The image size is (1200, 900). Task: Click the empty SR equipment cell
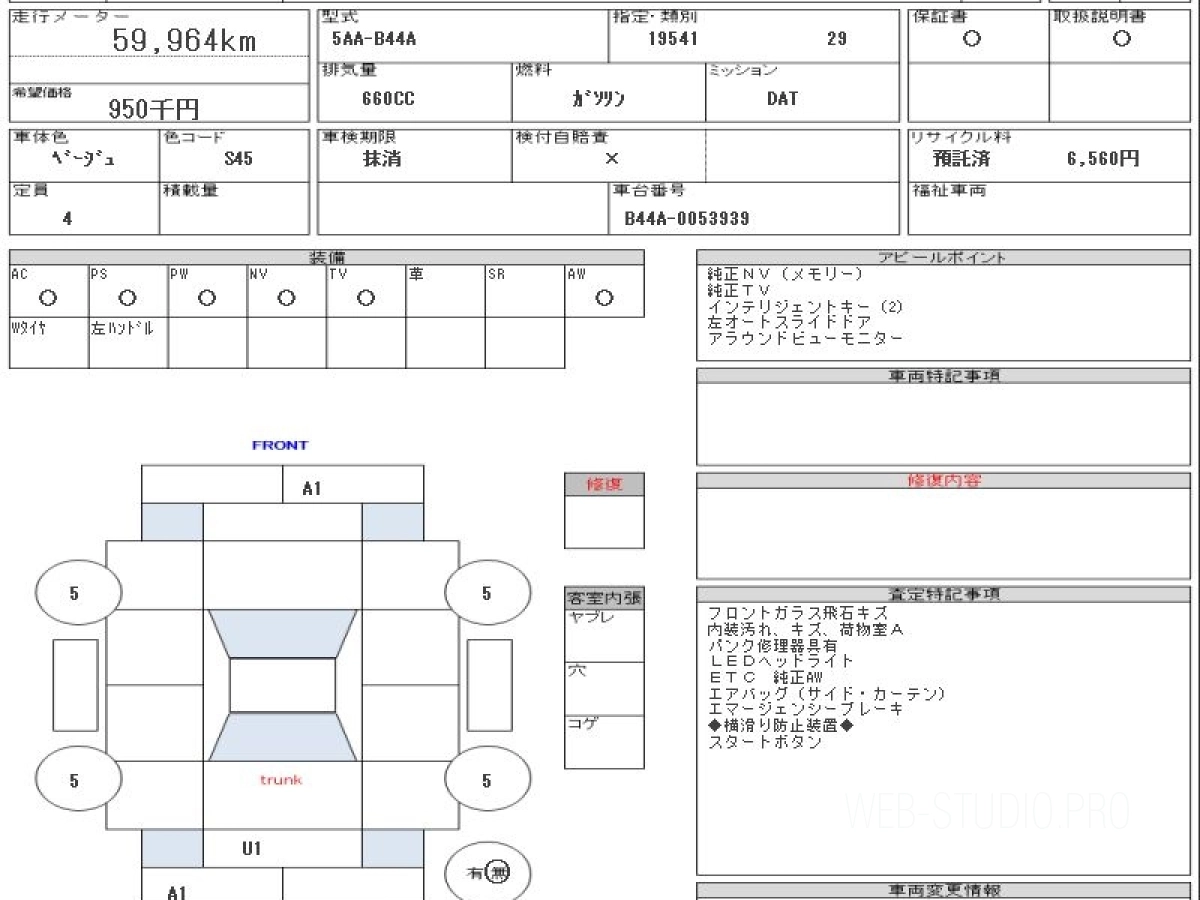pos(525,292)
